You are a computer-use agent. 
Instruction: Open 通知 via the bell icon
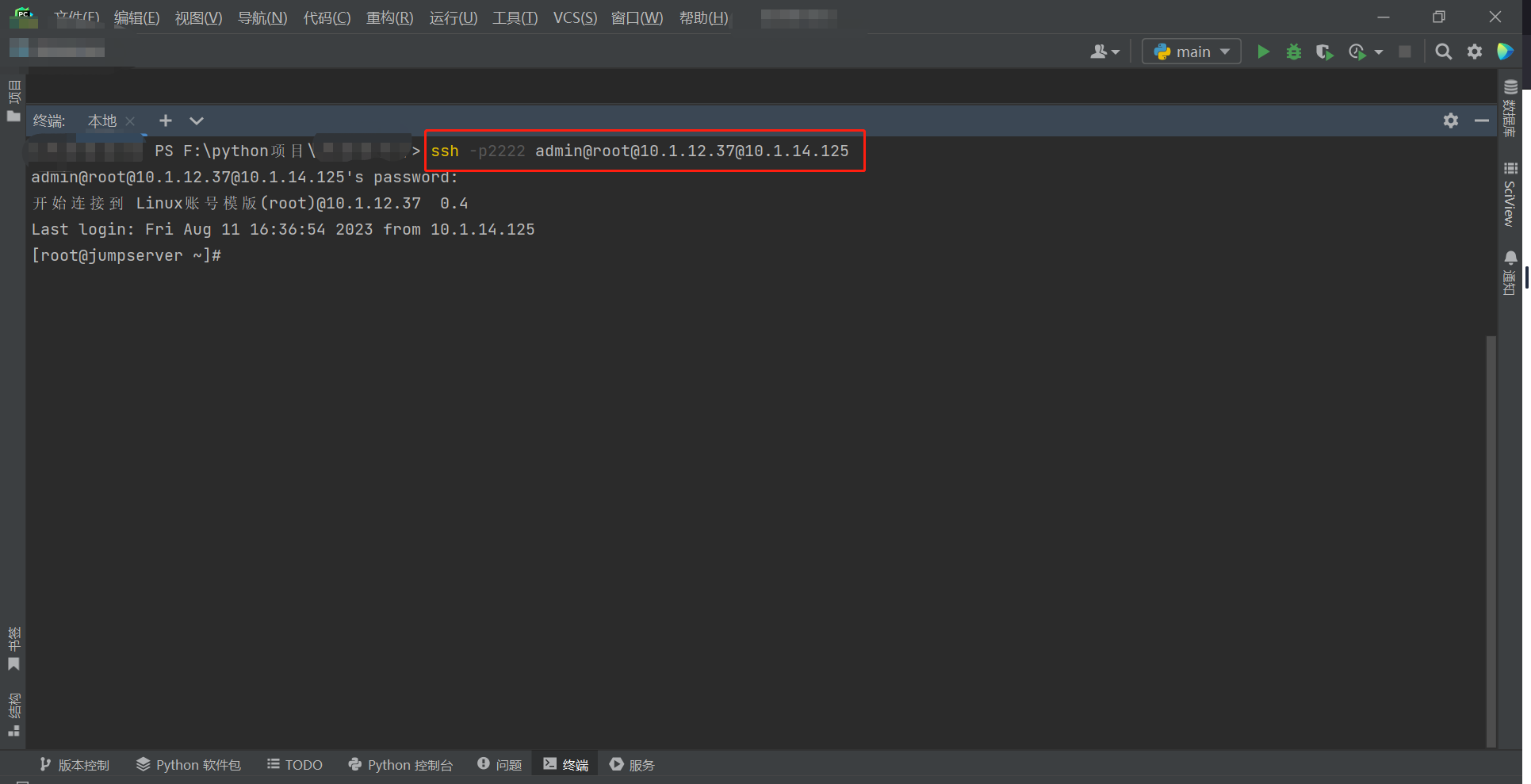[x=1510, y=258]
